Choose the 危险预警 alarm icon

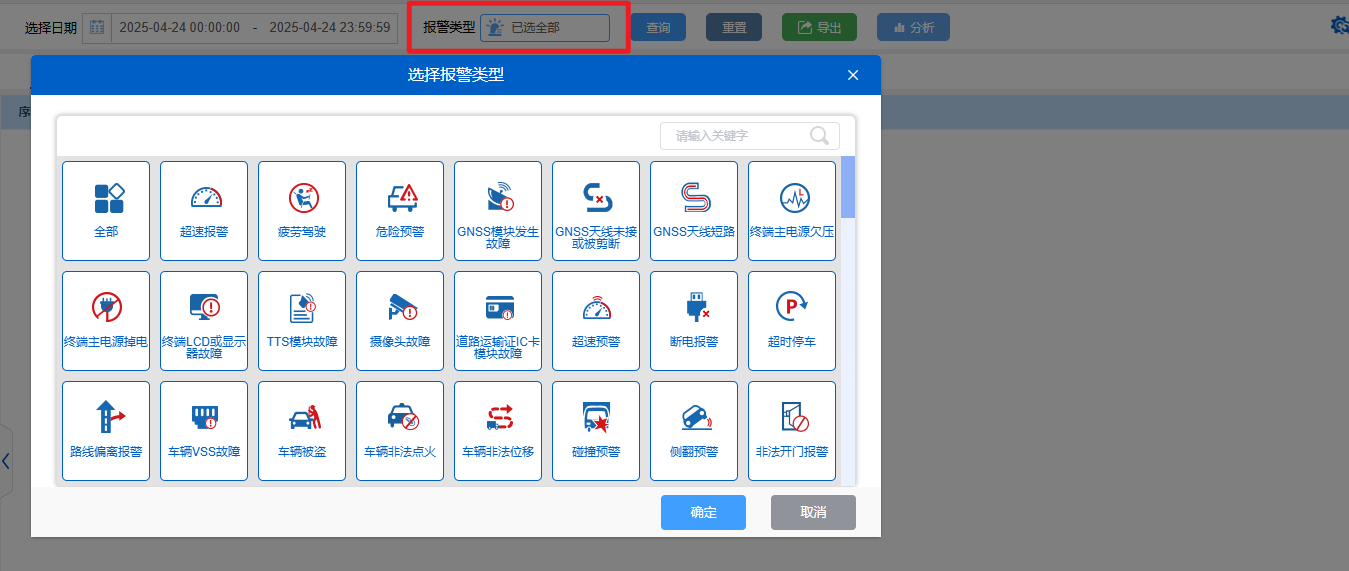point(400,198)
